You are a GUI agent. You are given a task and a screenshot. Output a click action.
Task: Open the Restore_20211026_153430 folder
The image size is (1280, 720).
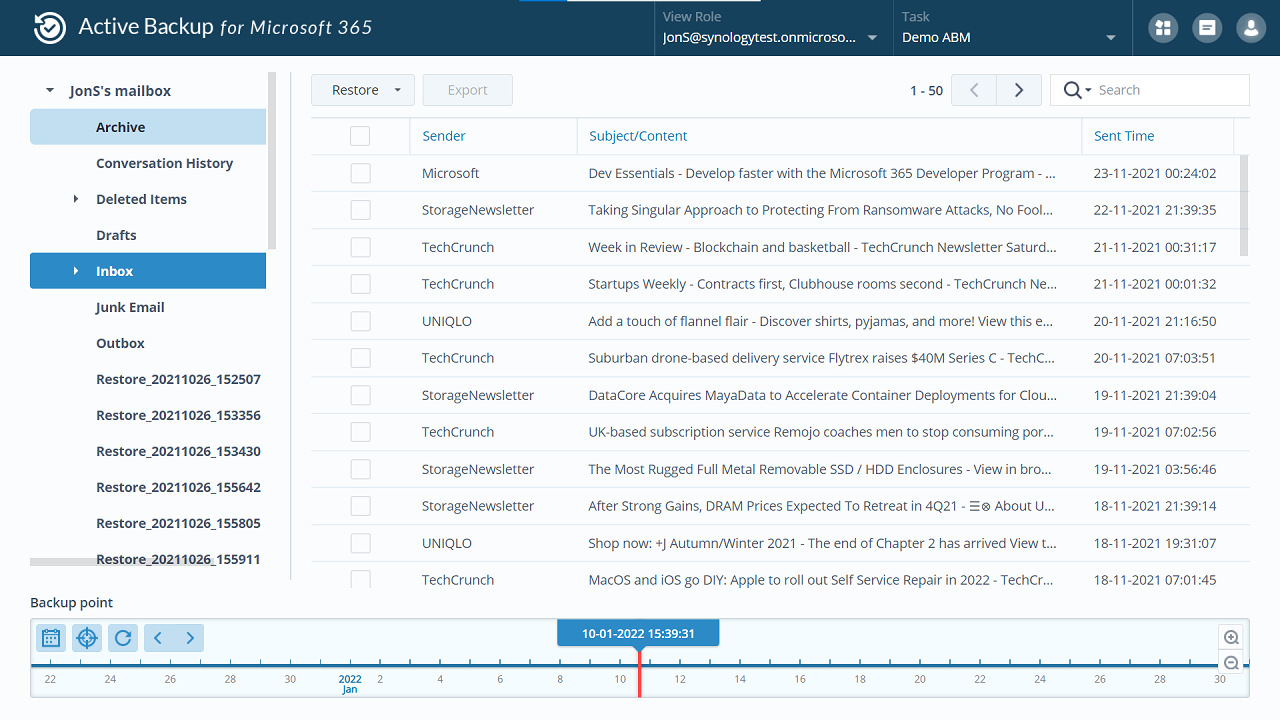pos(148,451)
